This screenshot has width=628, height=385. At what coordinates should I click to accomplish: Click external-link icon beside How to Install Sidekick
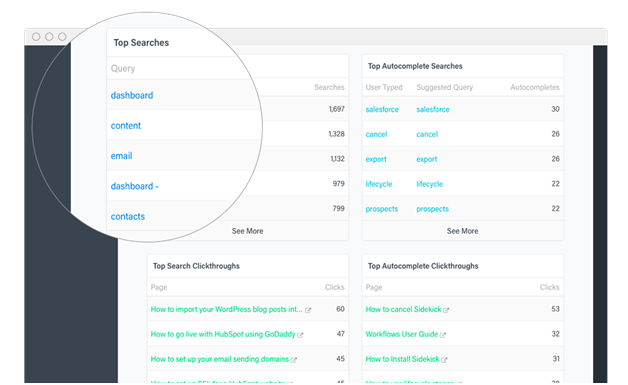coord(444,360)
